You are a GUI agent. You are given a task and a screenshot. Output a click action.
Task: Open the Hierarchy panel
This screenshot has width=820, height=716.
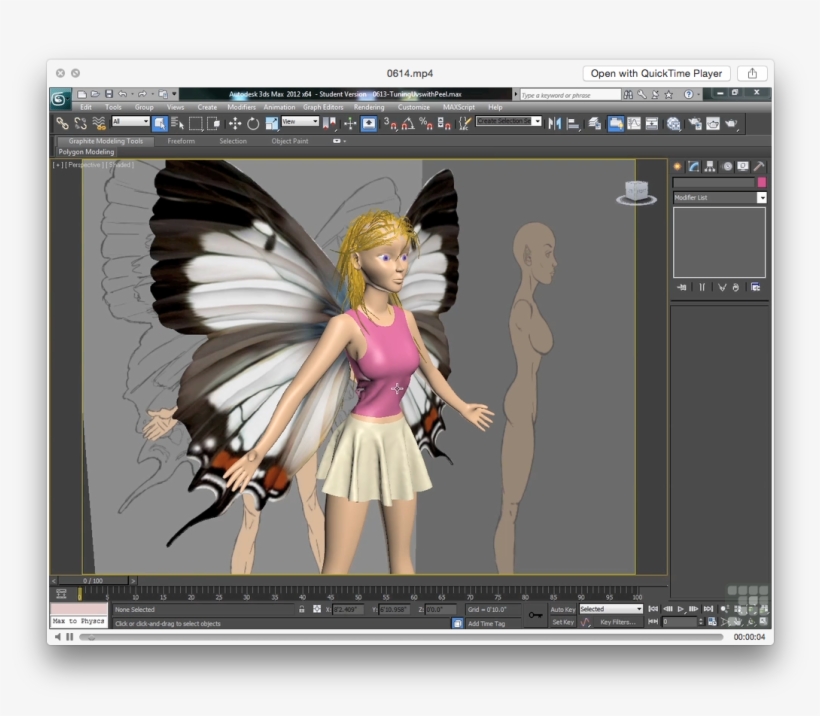coord(710,167)
